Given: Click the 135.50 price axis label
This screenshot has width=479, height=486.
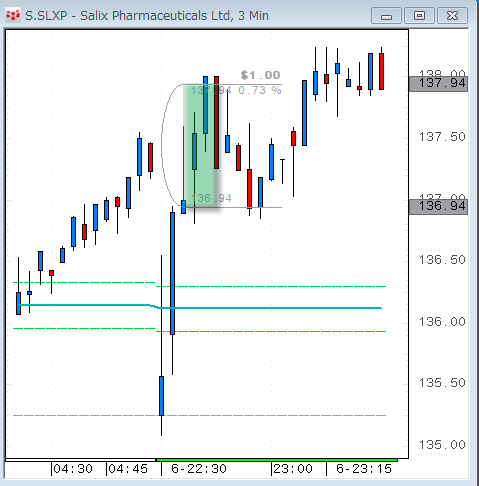Looking at the screenshot, I should click(442, 383).
